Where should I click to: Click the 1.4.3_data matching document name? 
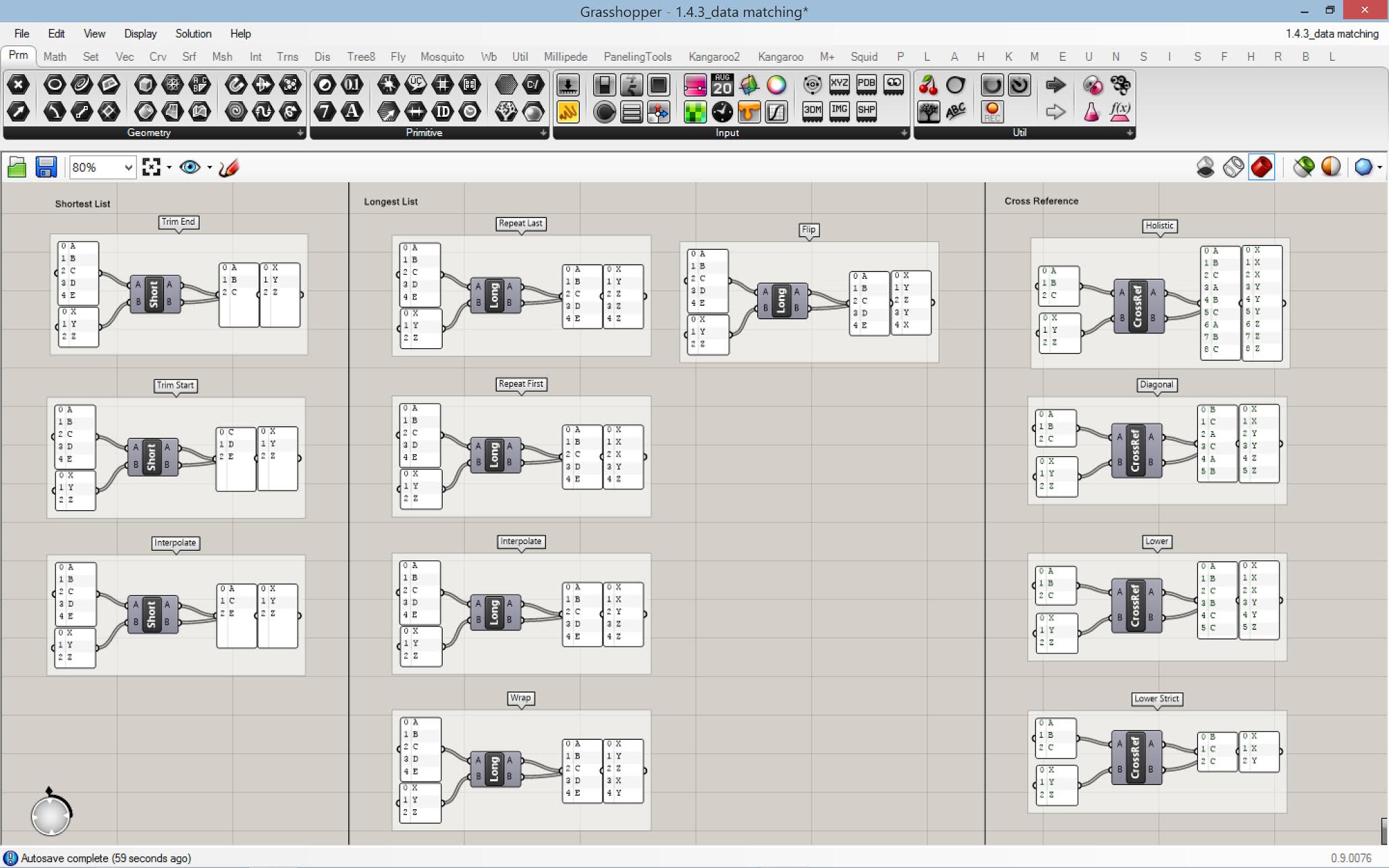coord(1331,34)
